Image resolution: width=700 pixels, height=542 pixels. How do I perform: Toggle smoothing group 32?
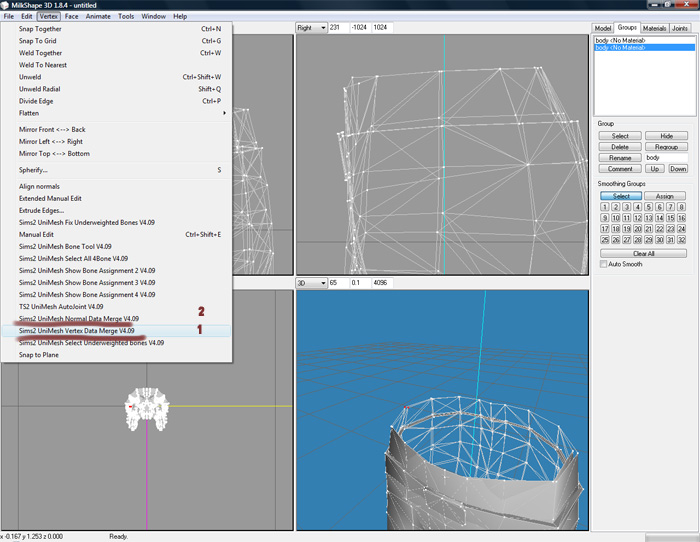(x=681, y=240)
